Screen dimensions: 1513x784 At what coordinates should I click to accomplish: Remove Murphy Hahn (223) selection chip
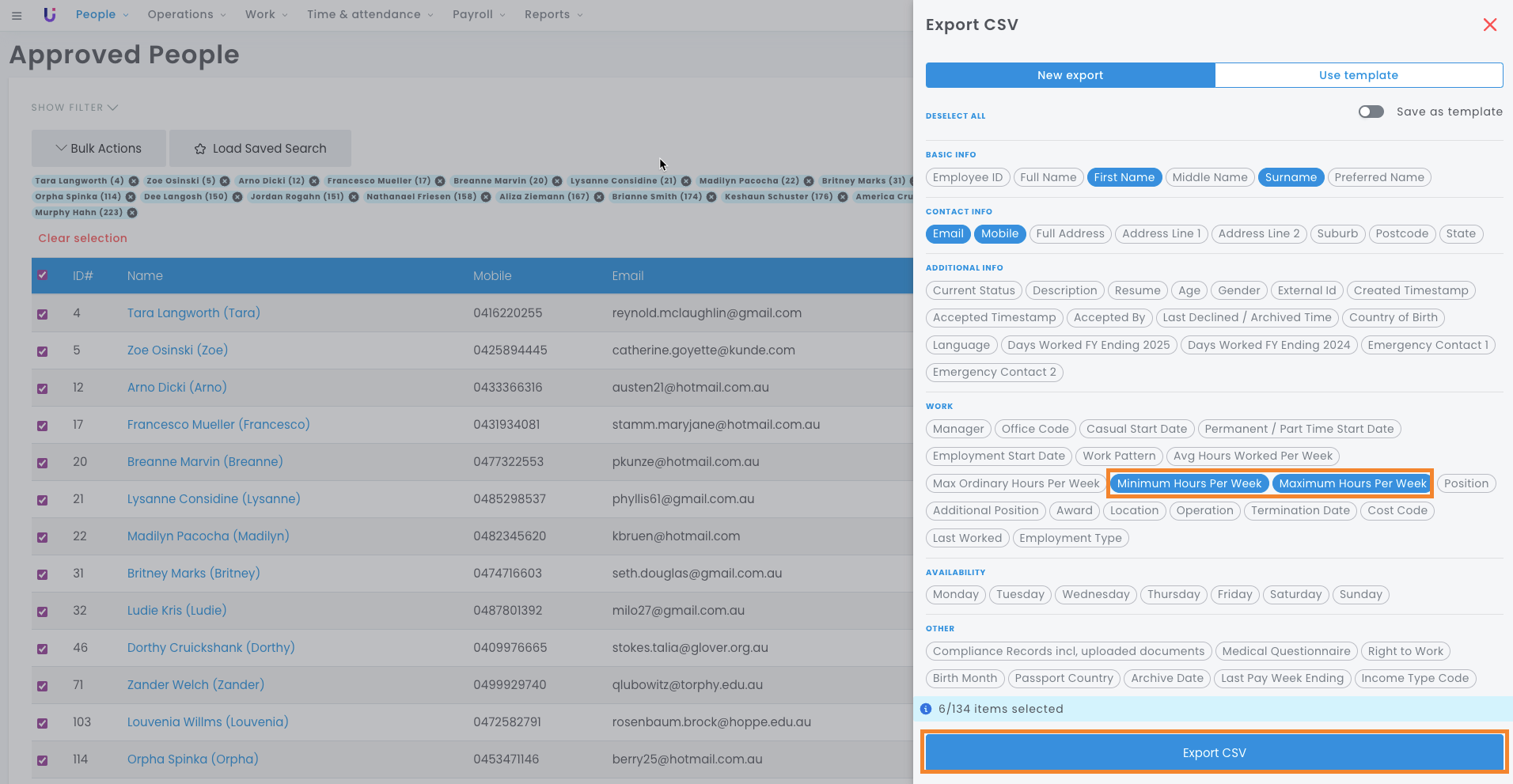point(132,213)
